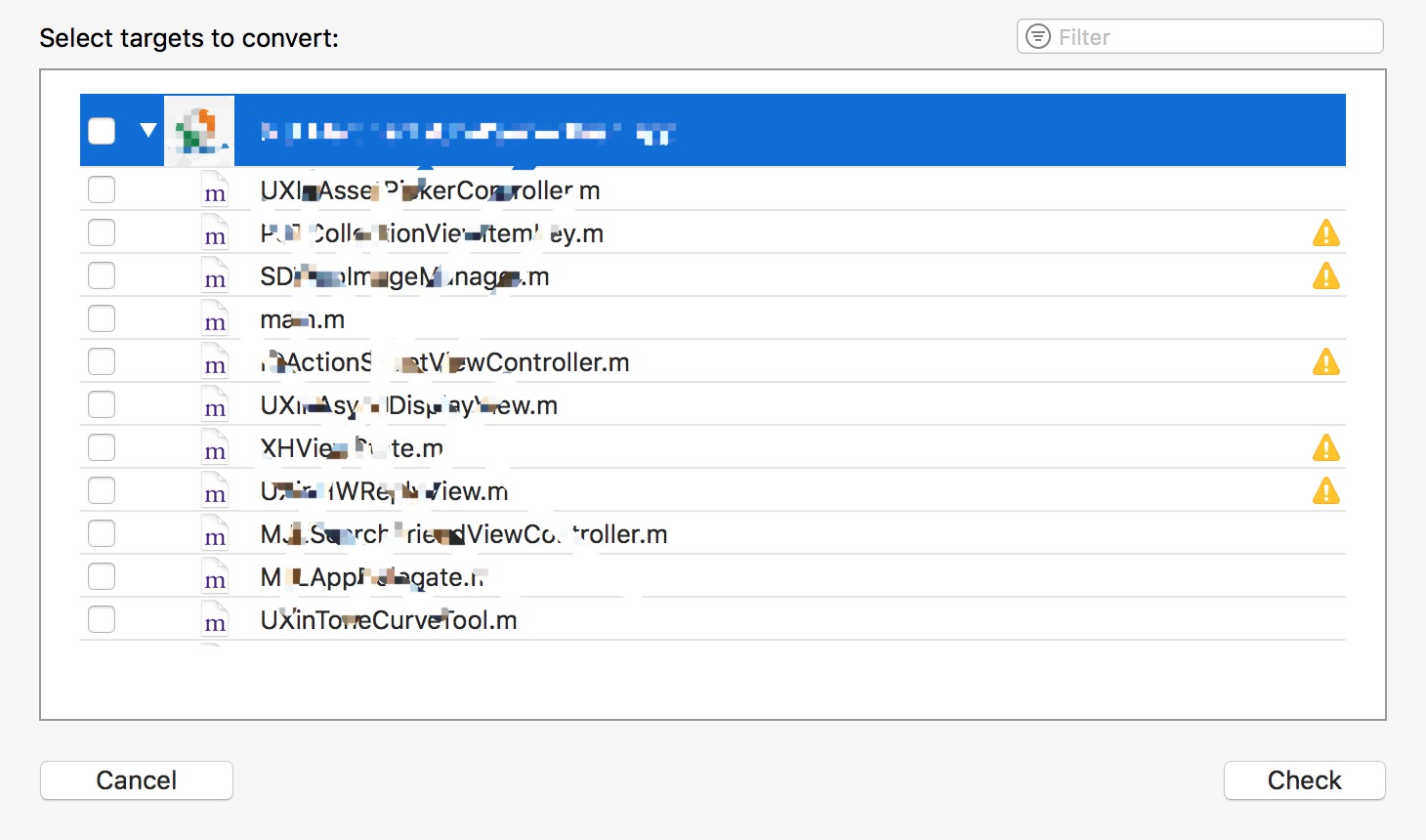Check the box for main.m

click(x=102, y=319)
